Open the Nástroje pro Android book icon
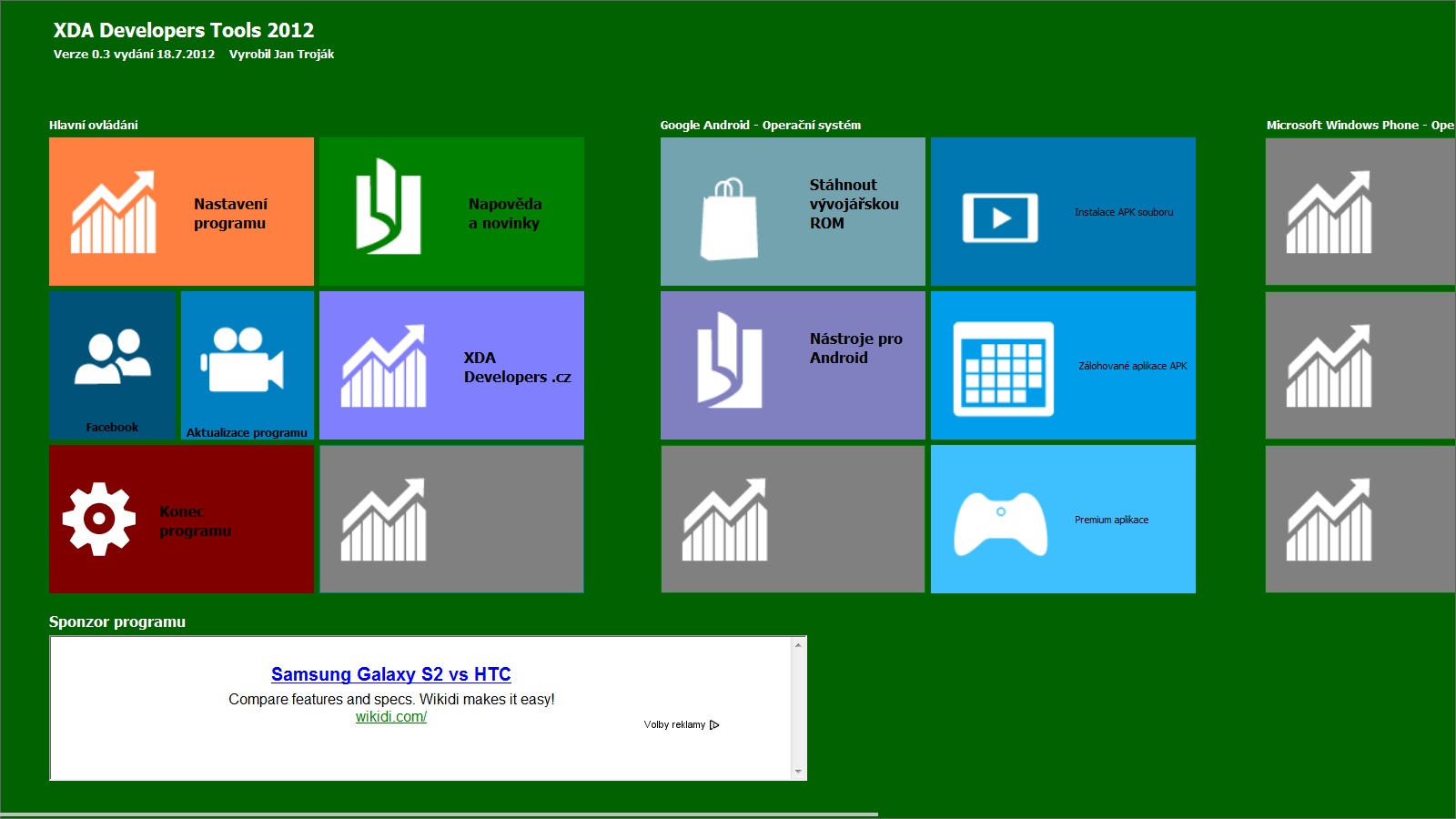 point(729,359)
